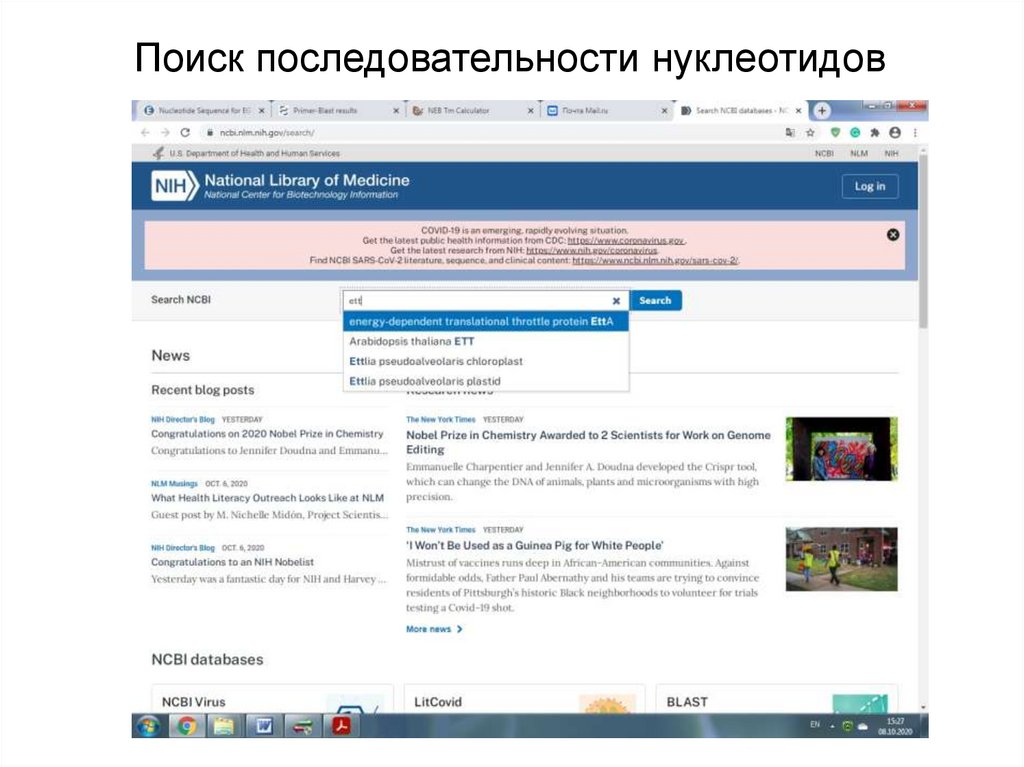Screen dimensions: 1024x767
Task: Select the 'Ettlia pseudoalveolaris chloroplast' suggestion
Action: (x=436, y=361)
